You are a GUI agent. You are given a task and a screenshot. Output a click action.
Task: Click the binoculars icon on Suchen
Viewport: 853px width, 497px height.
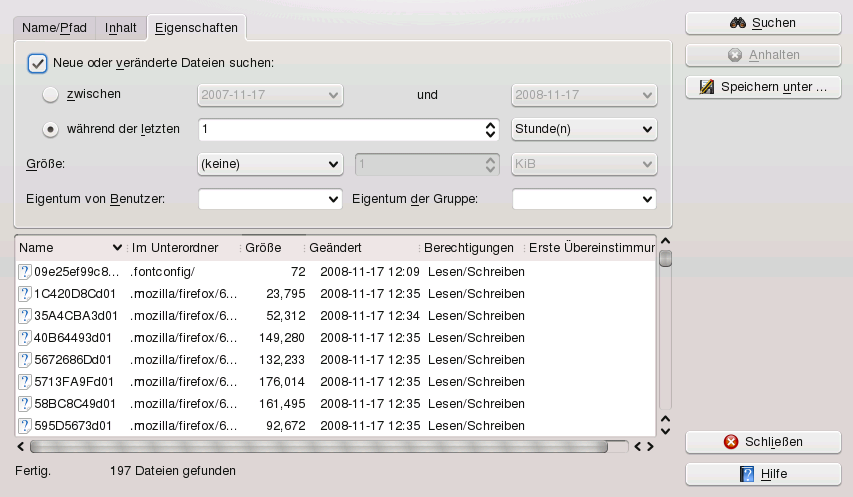[738, 23]
